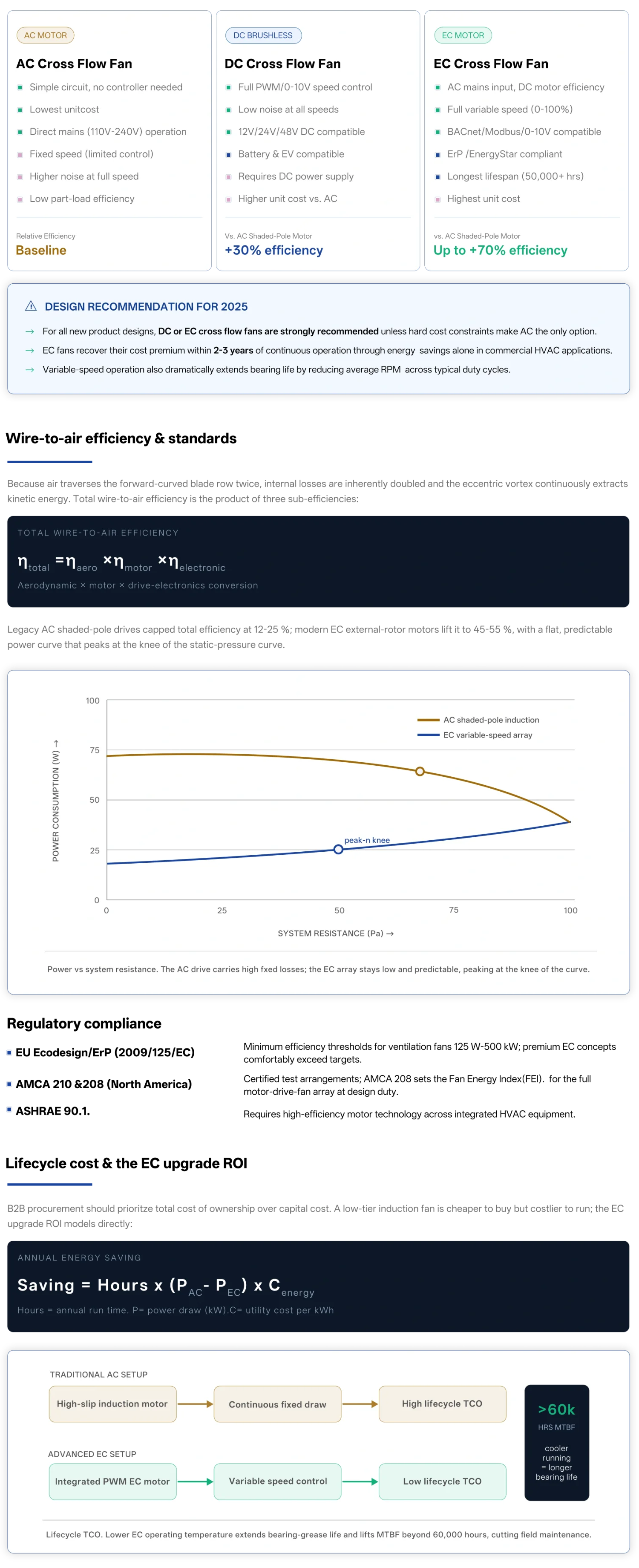Select the Integrated PWM EC motor box
The height and width of the screenshot is (1568, 639).
pyautogui.click(x=112, y=1482)
